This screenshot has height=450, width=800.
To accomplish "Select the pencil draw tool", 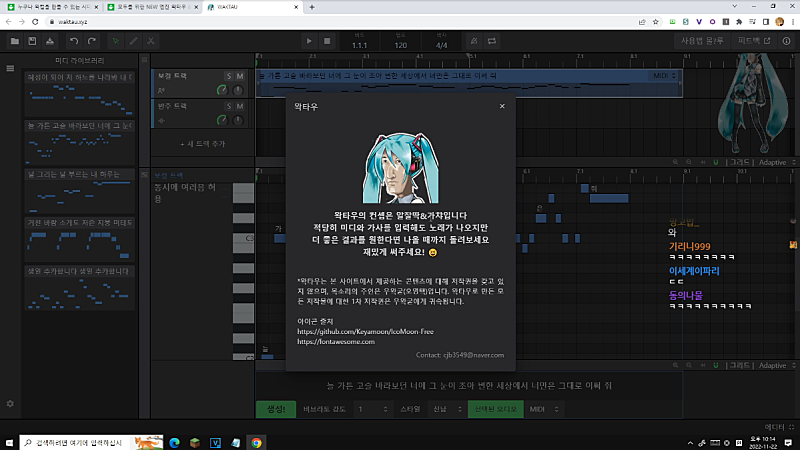I will pos(133,41).
